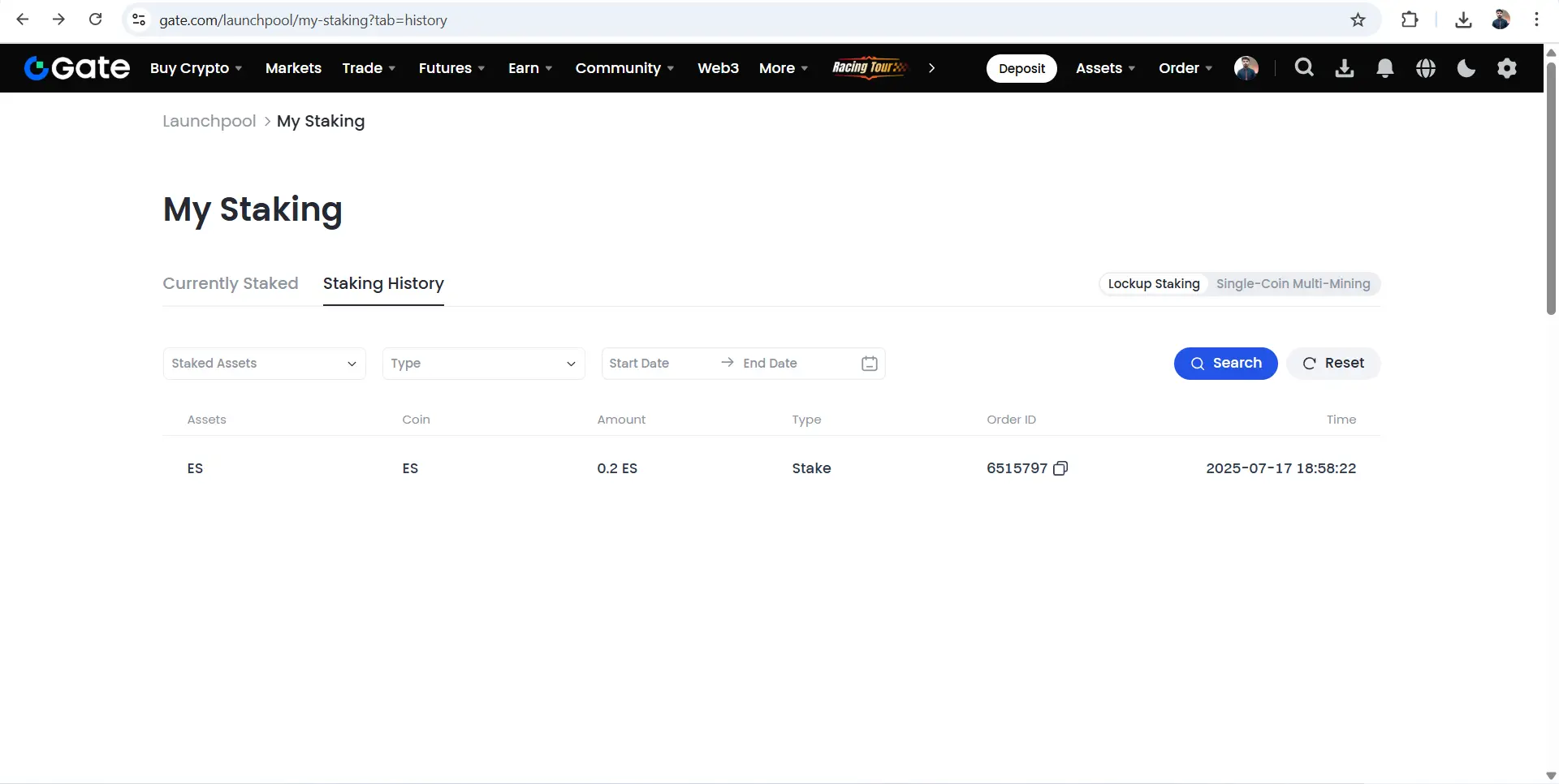Click the Gate logo
1559x784 pixels.
click(77, 68)
